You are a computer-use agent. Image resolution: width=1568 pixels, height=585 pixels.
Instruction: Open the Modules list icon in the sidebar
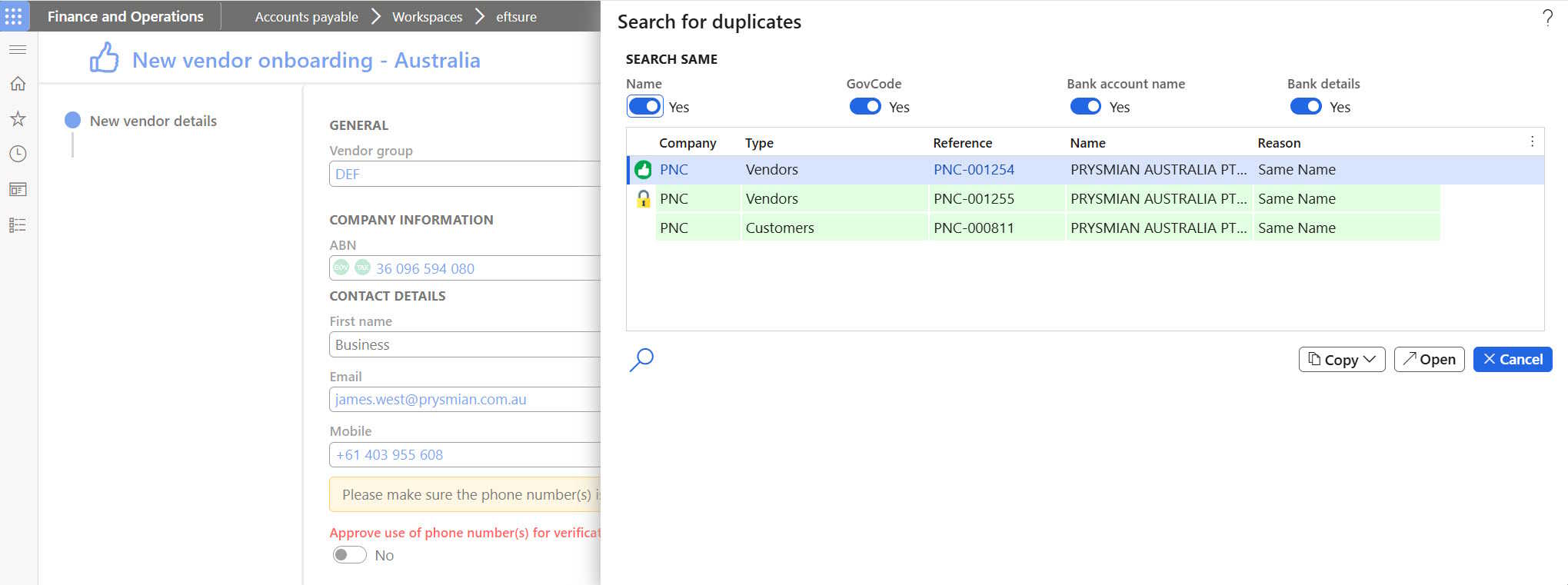18,225
